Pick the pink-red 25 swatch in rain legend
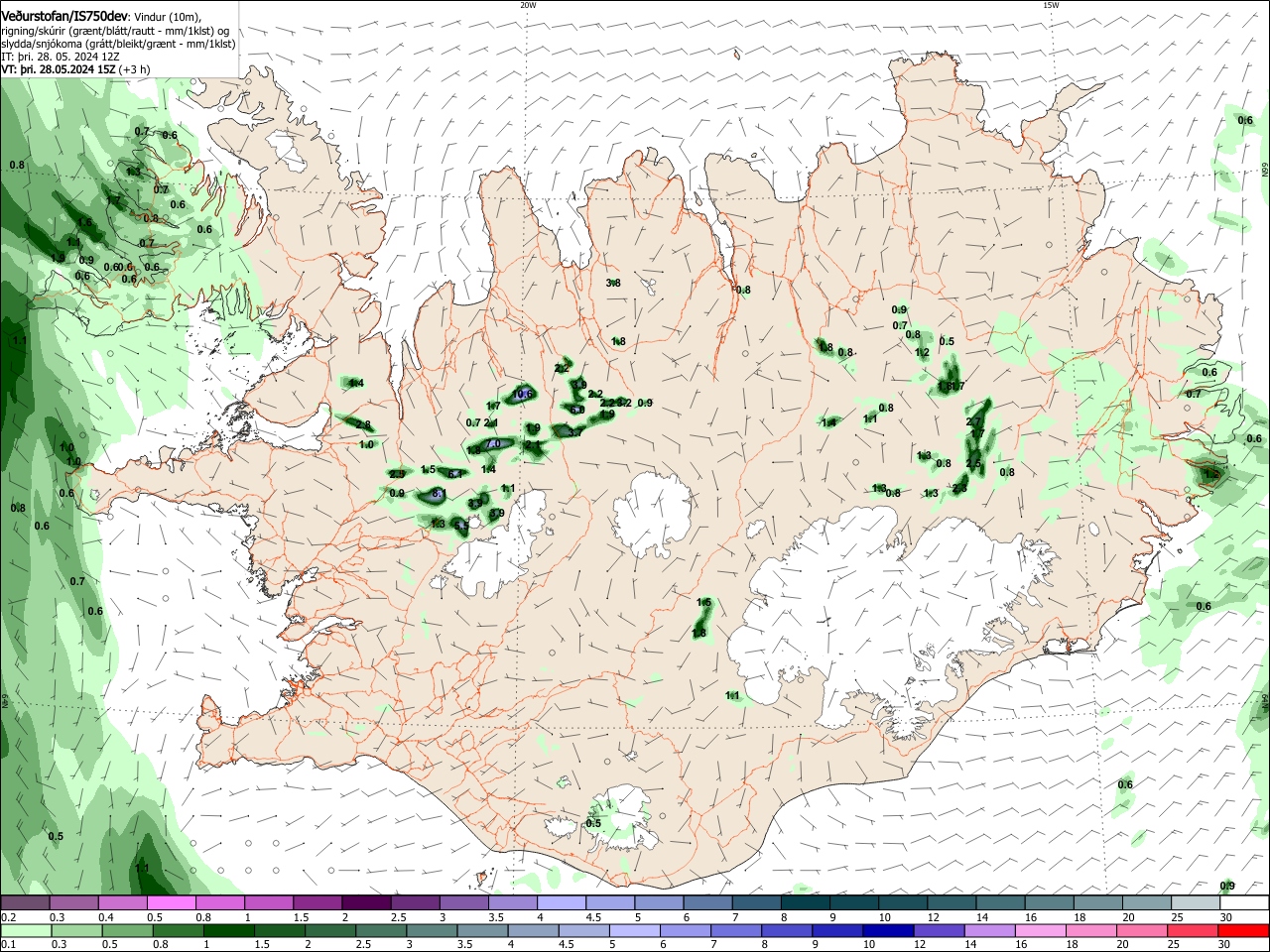 pos(1194,931)
